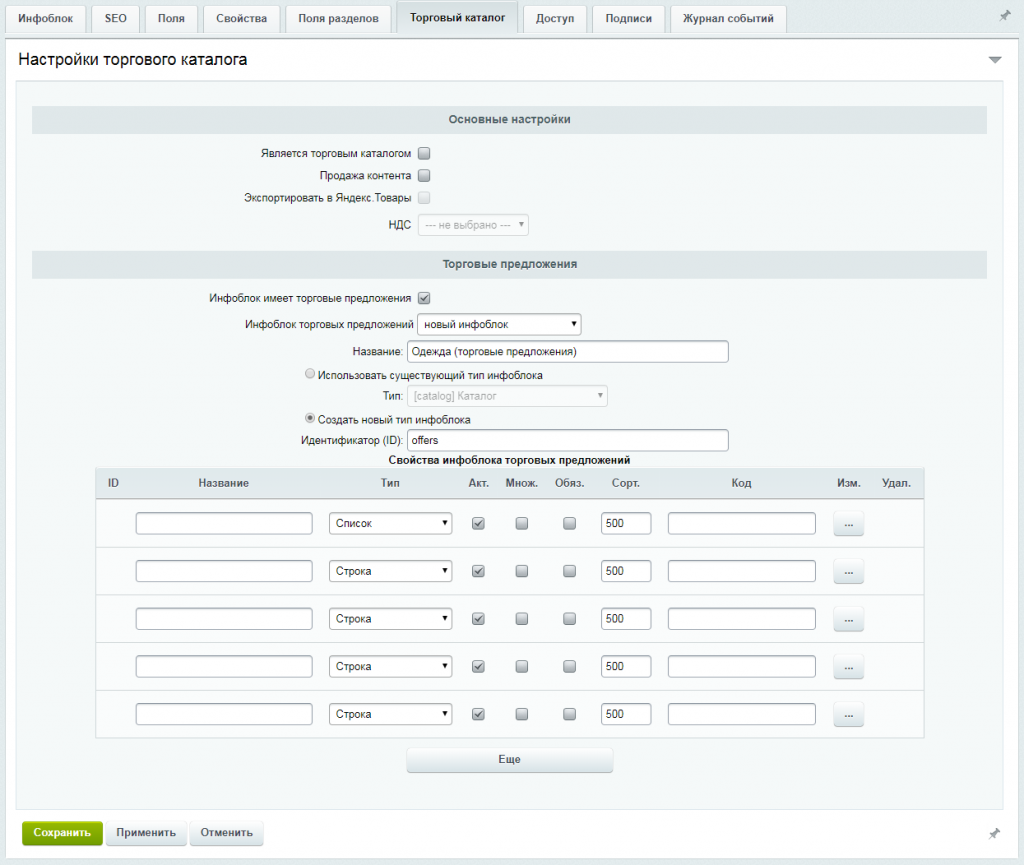1024x865 pixels.
Task: Check the Множ. box in the Список row
Action: click(521, 524)
